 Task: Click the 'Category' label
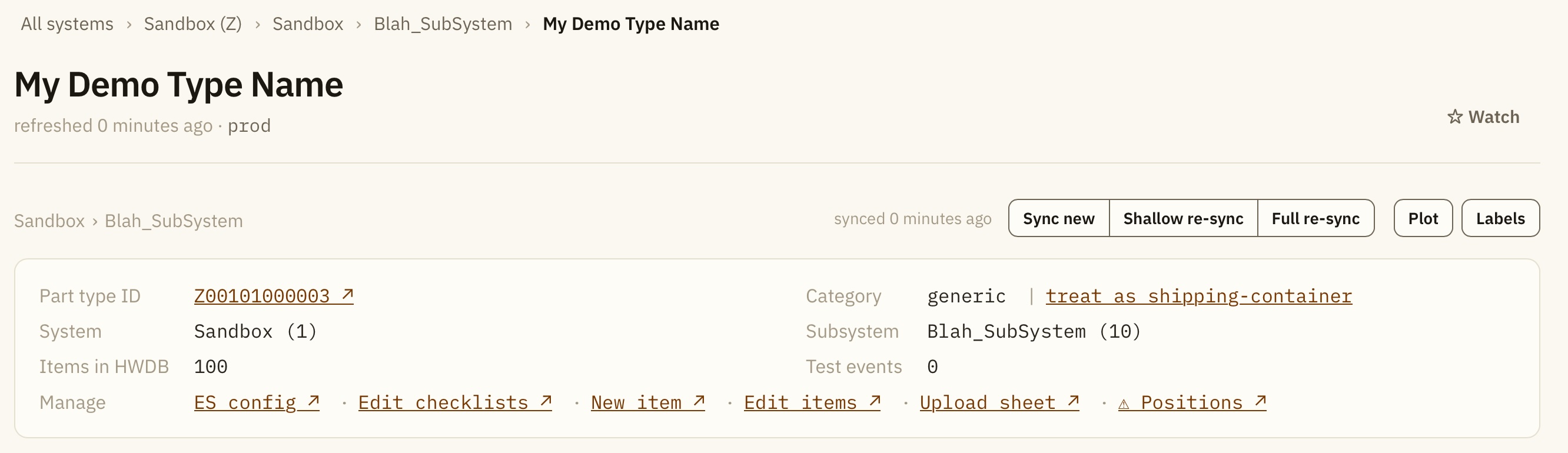[x=843, y=296]
